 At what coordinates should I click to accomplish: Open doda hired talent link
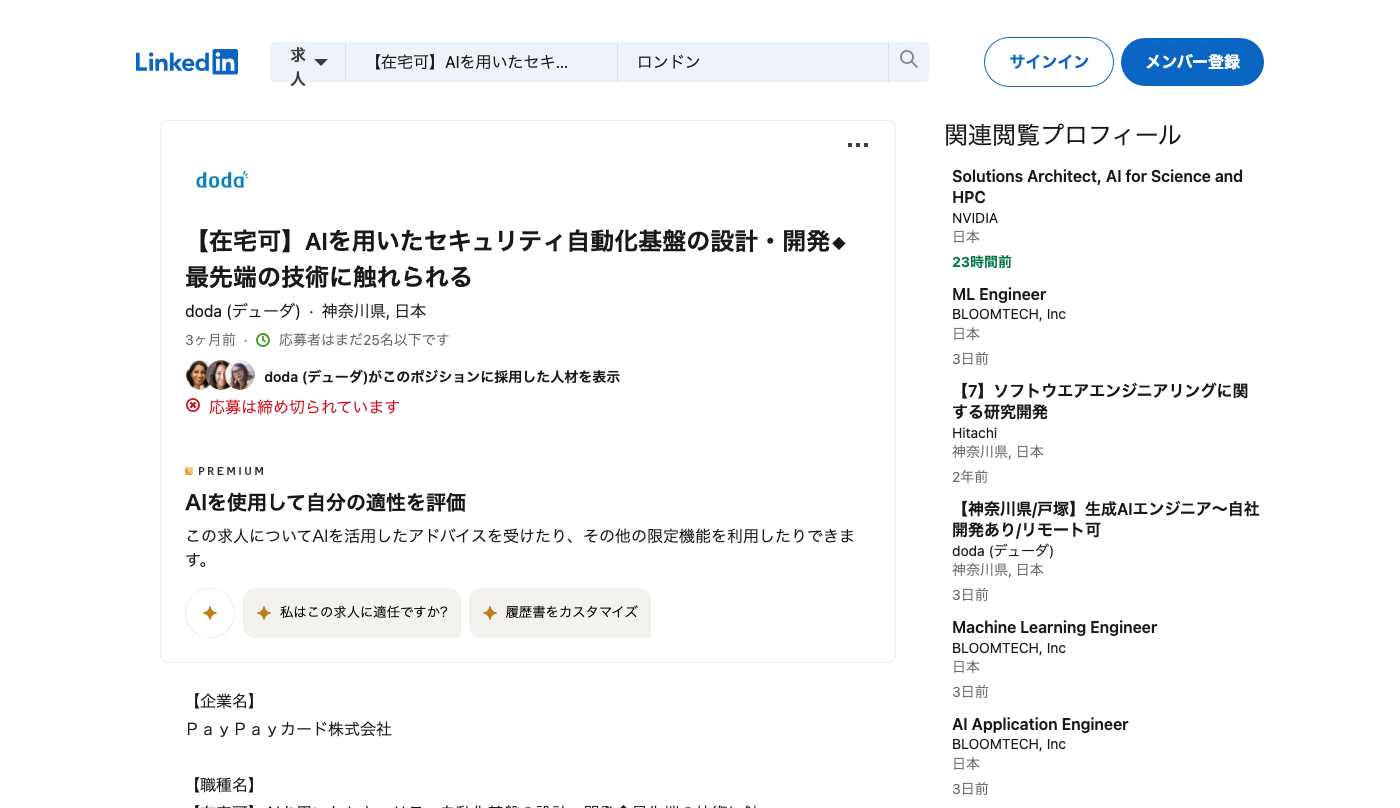pos(442,377)
